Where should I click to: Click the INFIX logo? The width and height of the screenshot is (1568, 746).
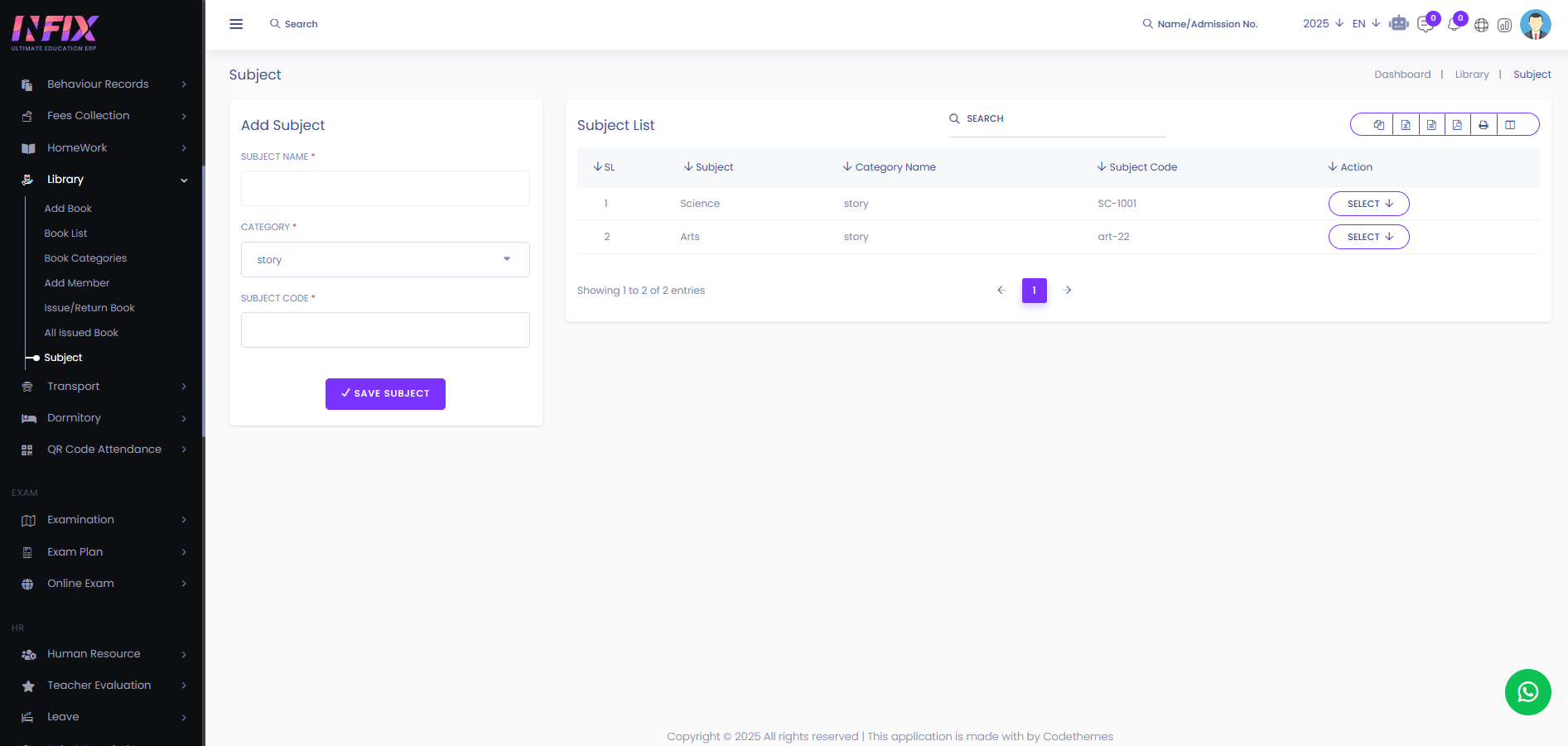pos(55,32)
